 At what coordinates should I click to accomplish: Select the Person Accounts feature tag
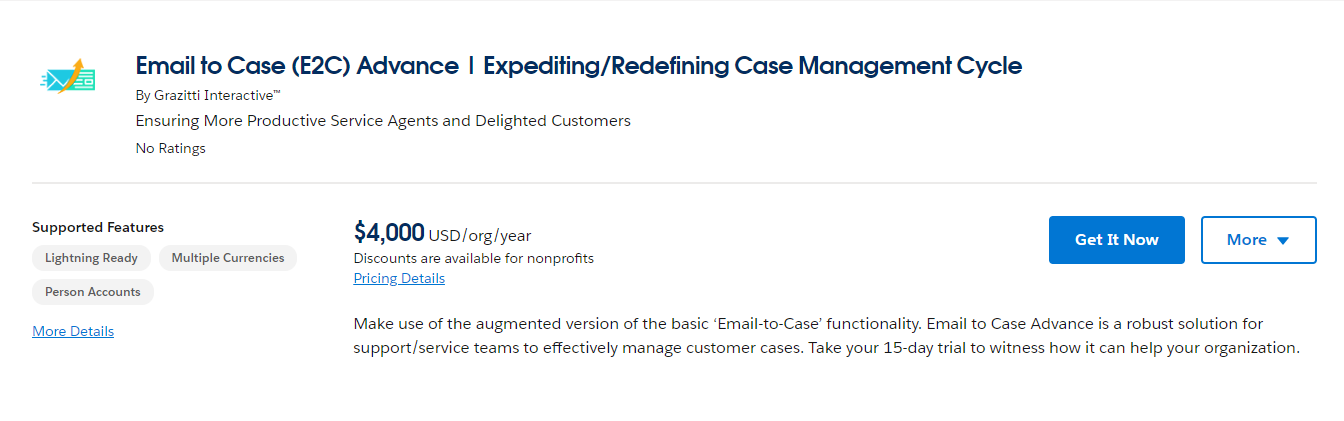click(x=93, y=292)
